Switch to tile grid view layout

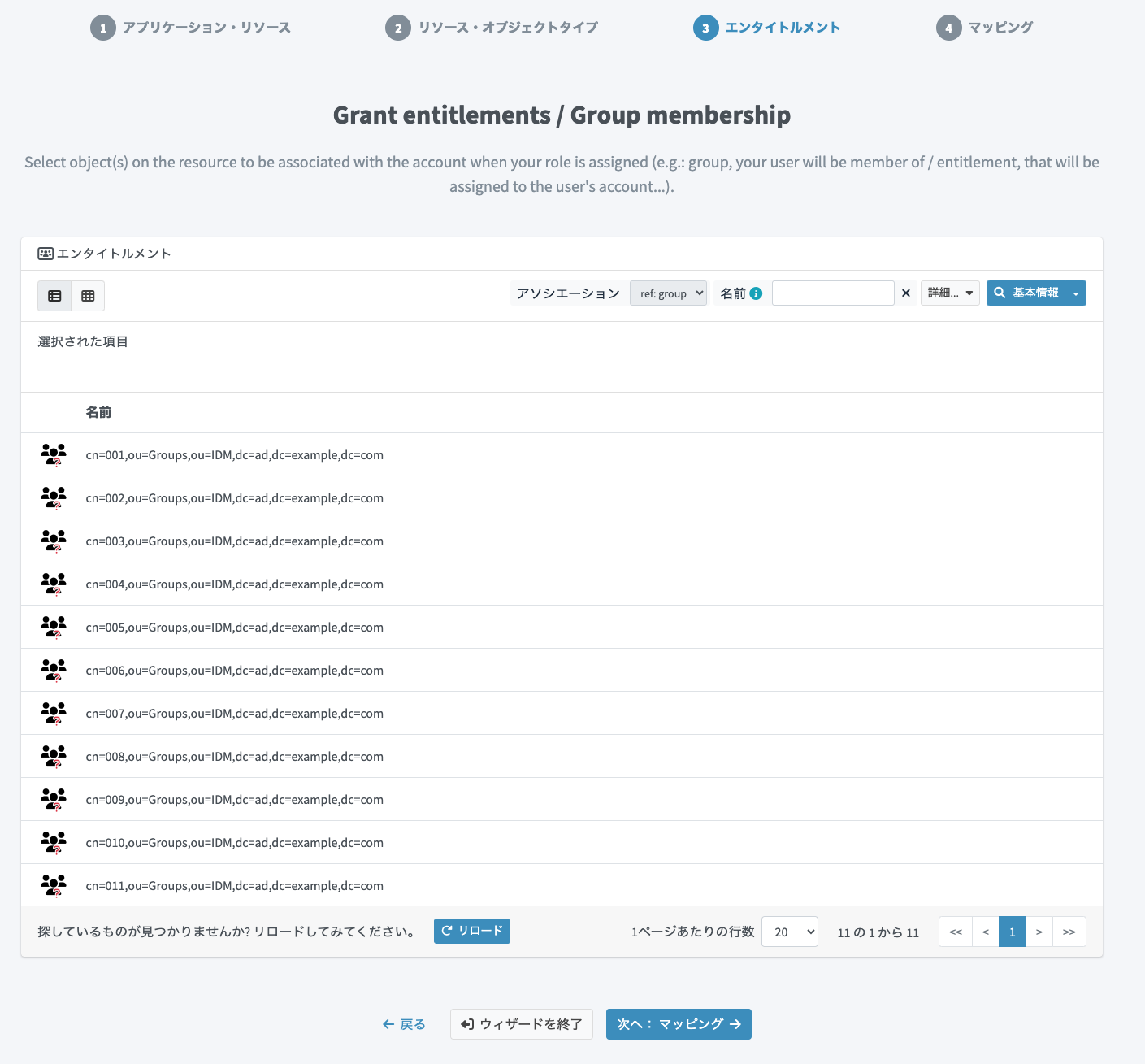tap(88, 296)
